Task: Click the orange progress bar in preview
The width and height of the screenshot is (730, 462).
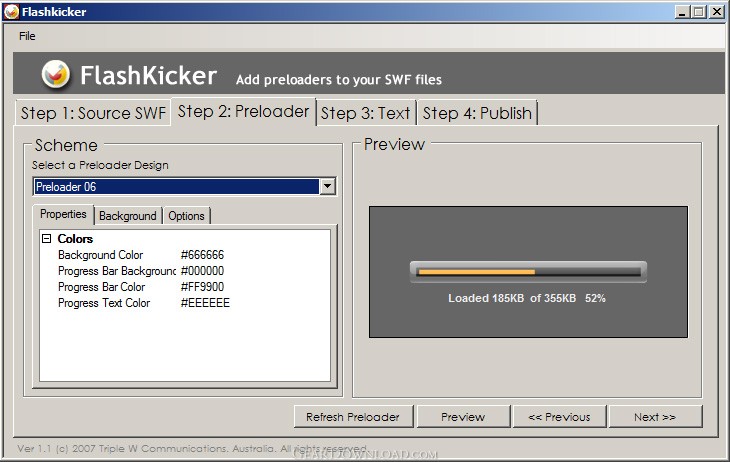Action: pyautogui.click(x=476, y=272)
